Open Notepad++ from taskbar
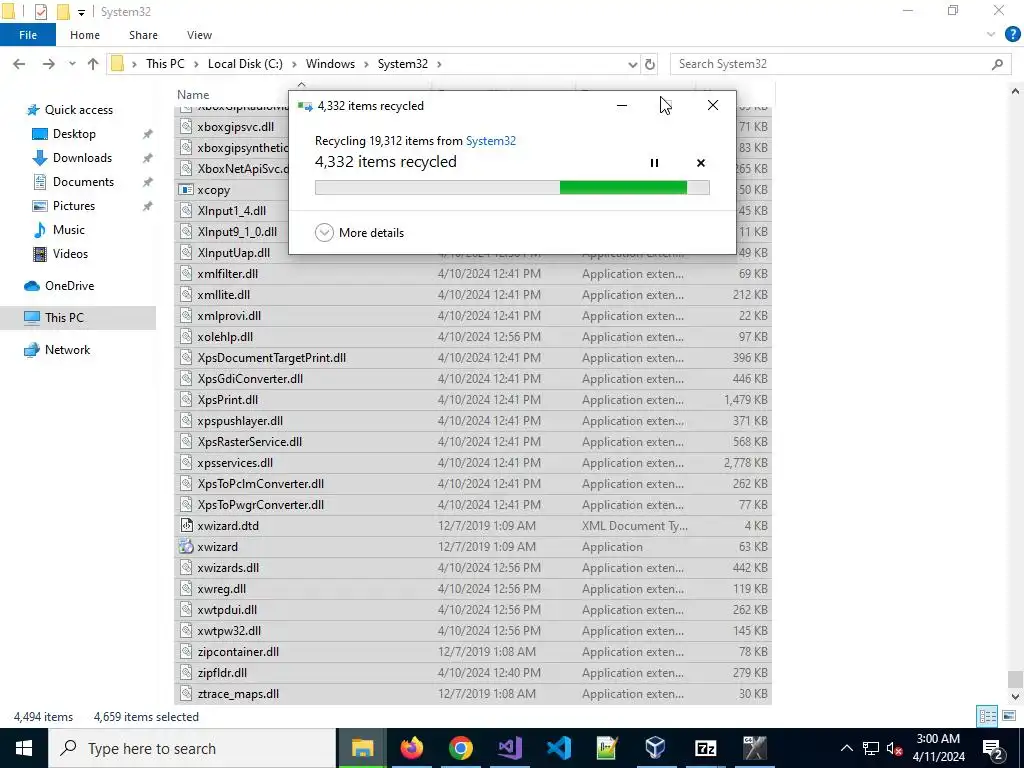 point(607,748)
